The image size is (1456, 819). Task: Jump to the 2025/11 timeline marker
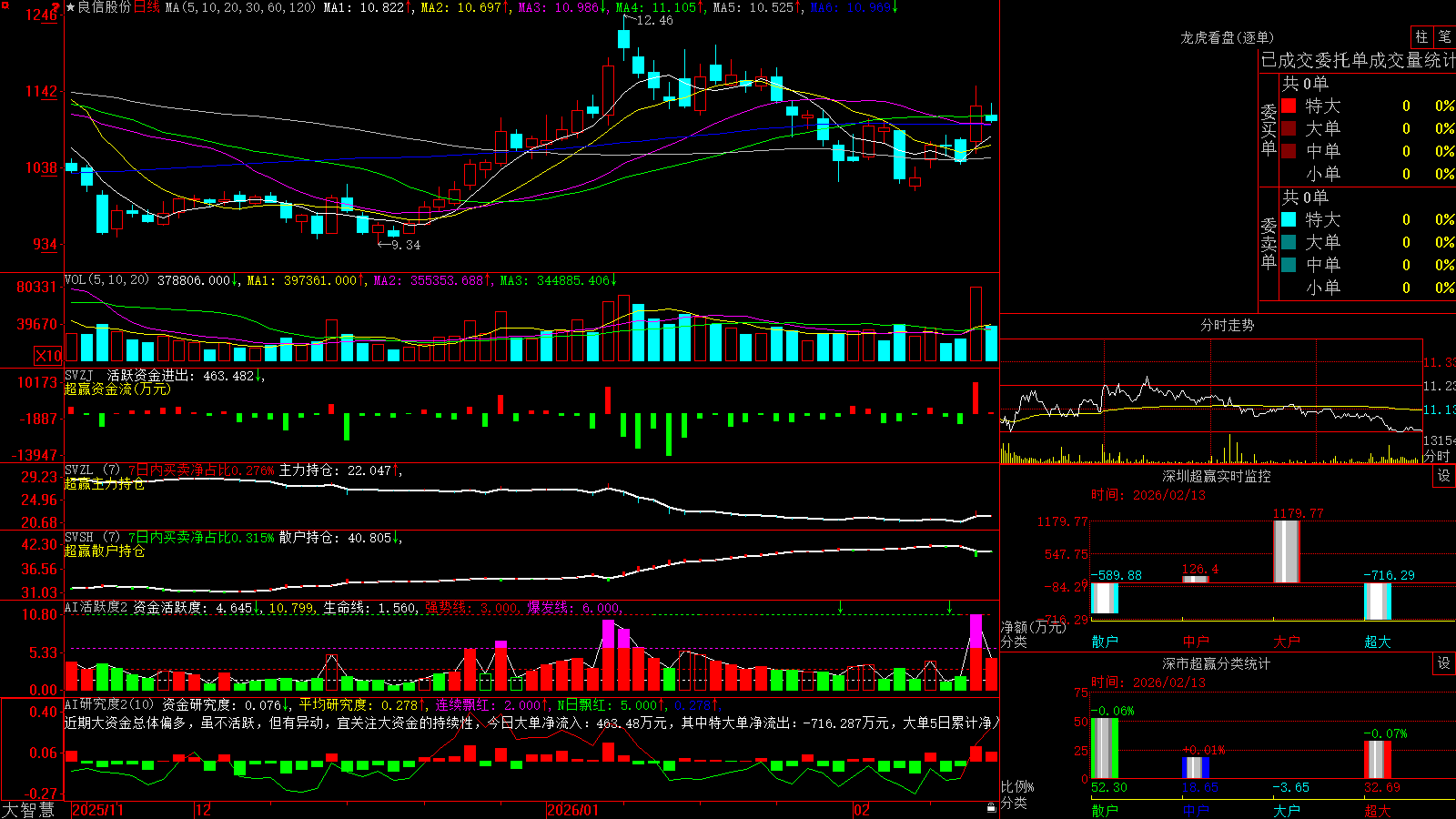pos(97,810)
